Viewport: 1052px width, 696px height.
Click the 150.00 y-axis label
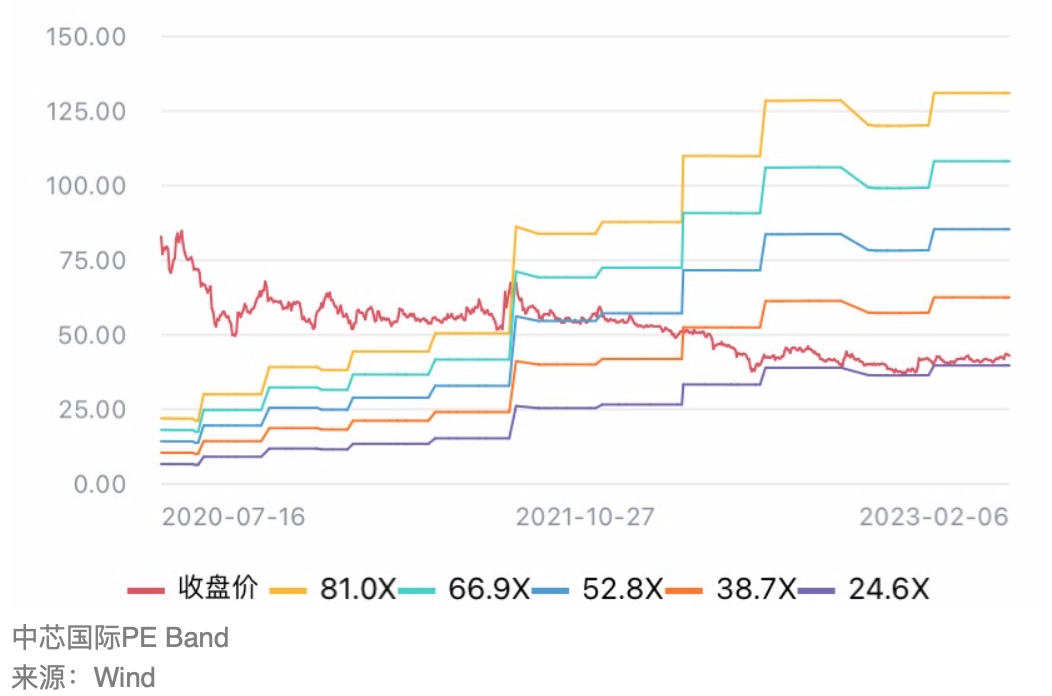(x=86, y=37)
